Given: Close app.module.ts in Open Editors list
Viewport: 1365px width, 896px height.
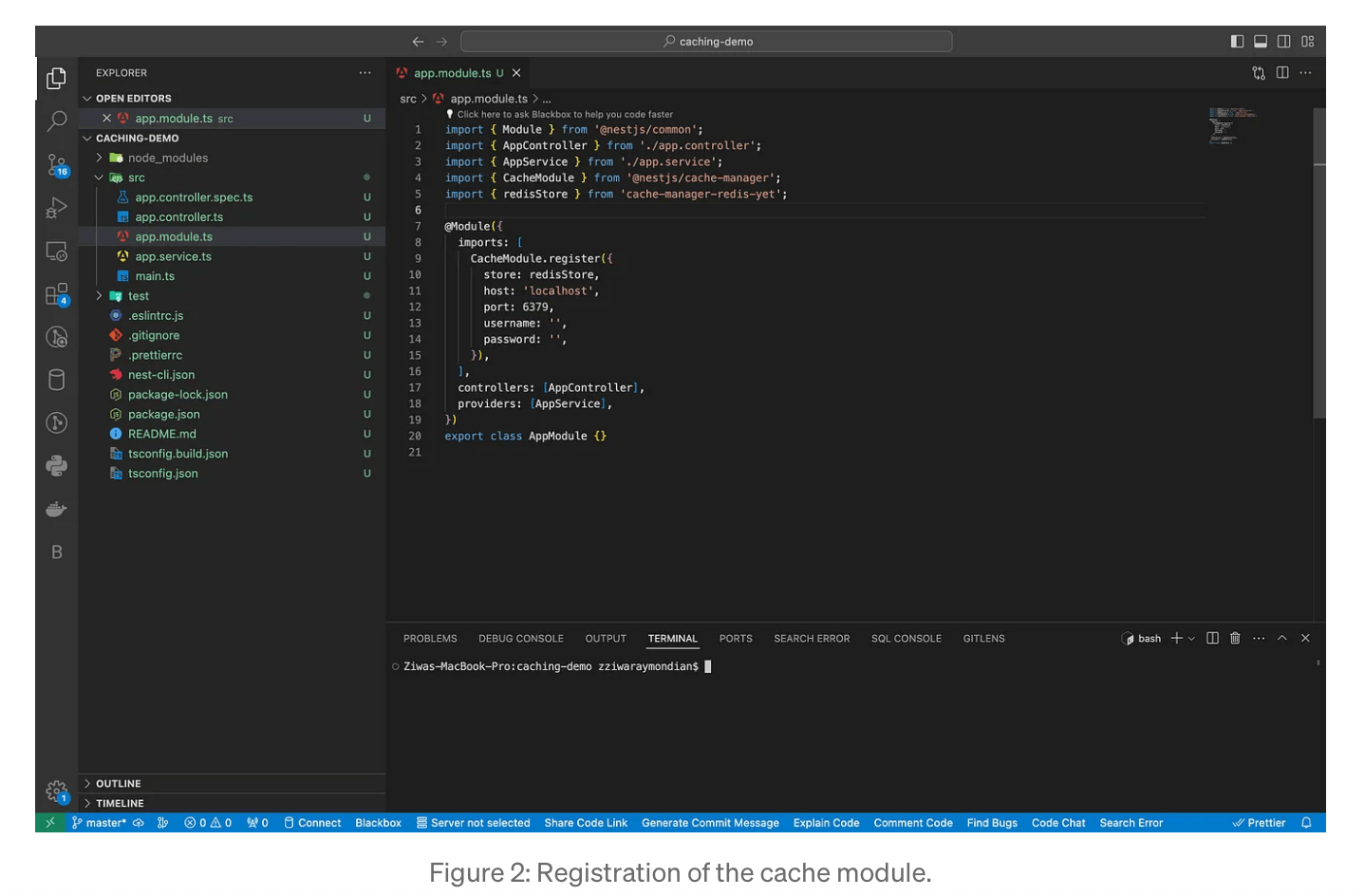Looking at the screenshot, I should point(107,119).
